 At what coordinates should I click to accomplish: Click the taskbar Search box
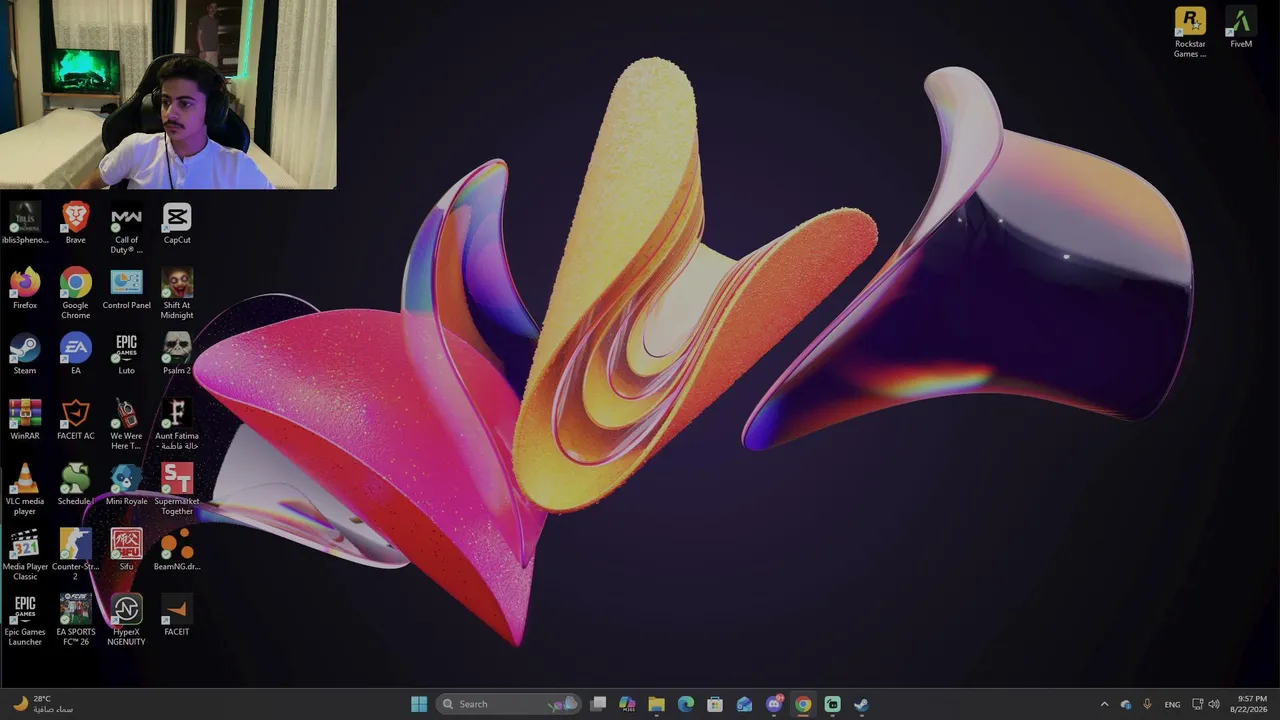510,704
